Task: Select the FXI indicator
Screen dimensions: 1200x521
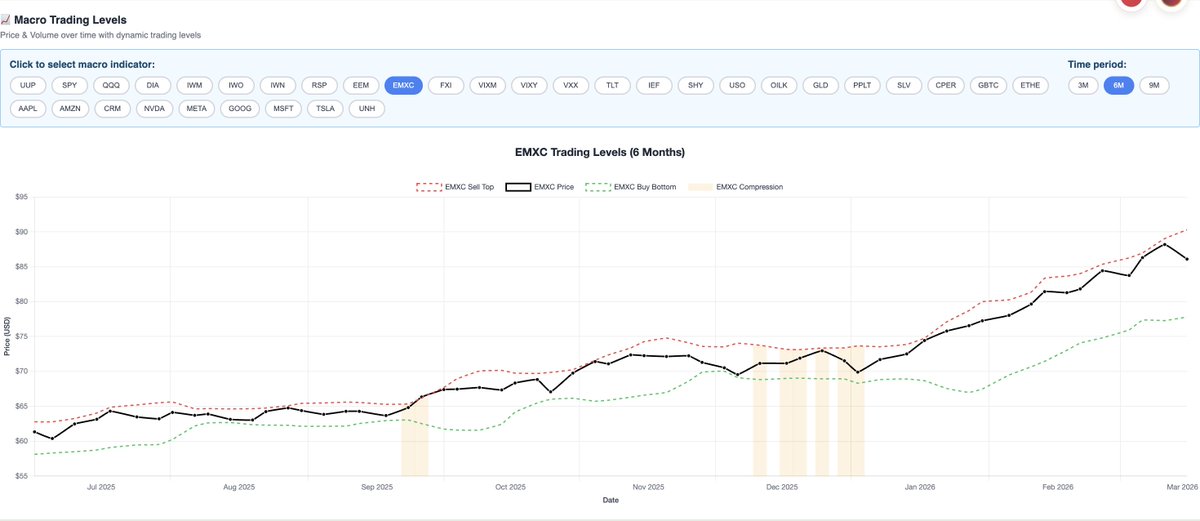Action: point(446,85)
